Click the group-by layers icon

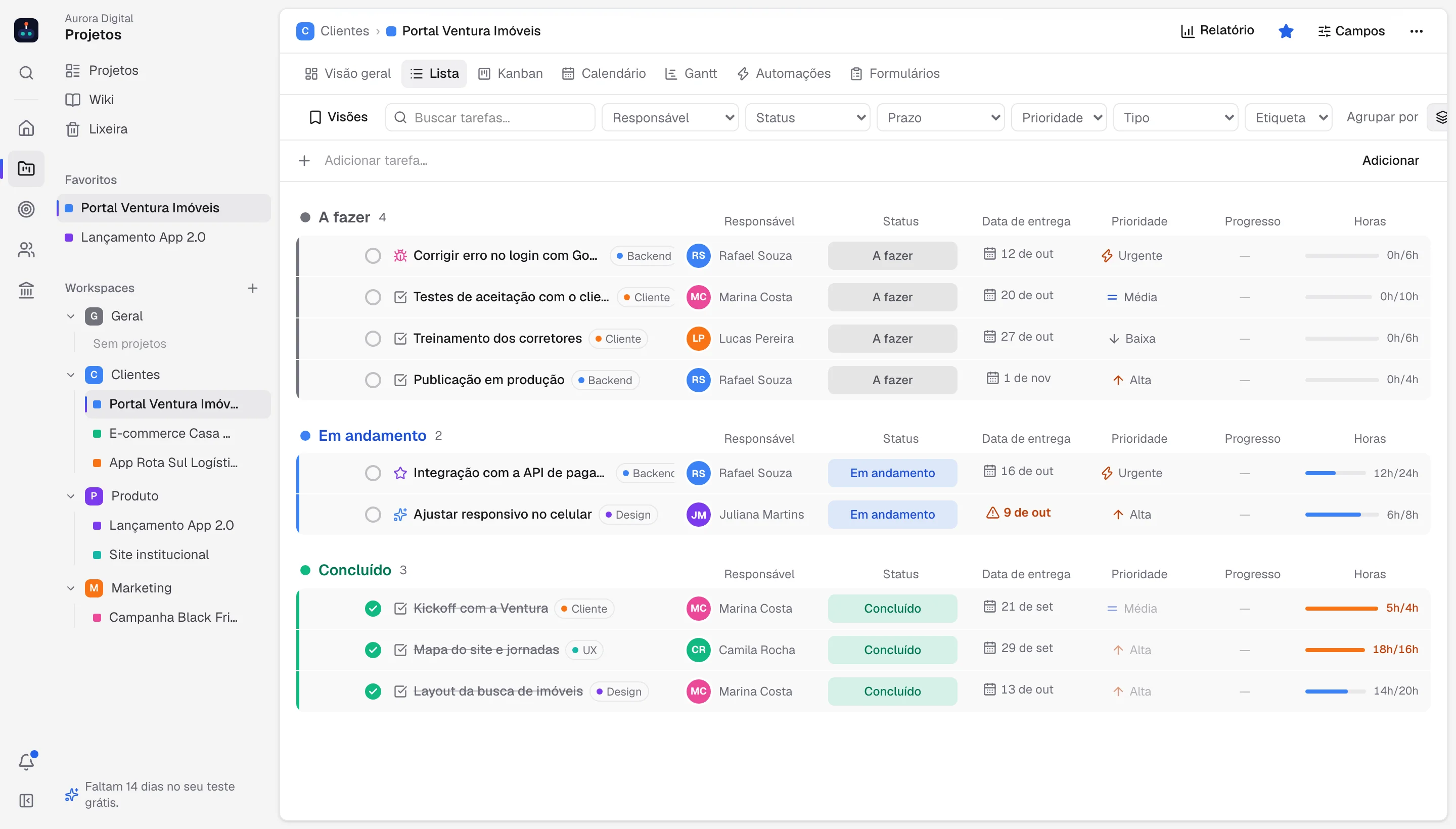click(1441, 117)
